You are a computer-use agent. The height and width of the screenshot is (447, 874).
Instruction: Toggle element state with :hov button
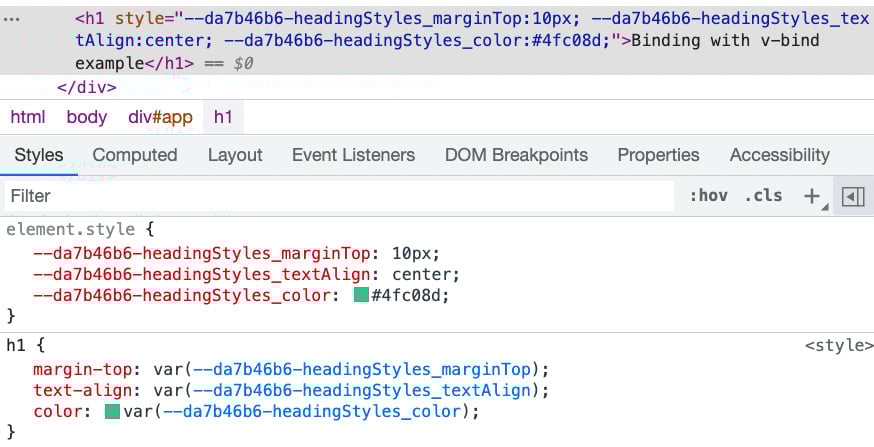coord(708,196)
